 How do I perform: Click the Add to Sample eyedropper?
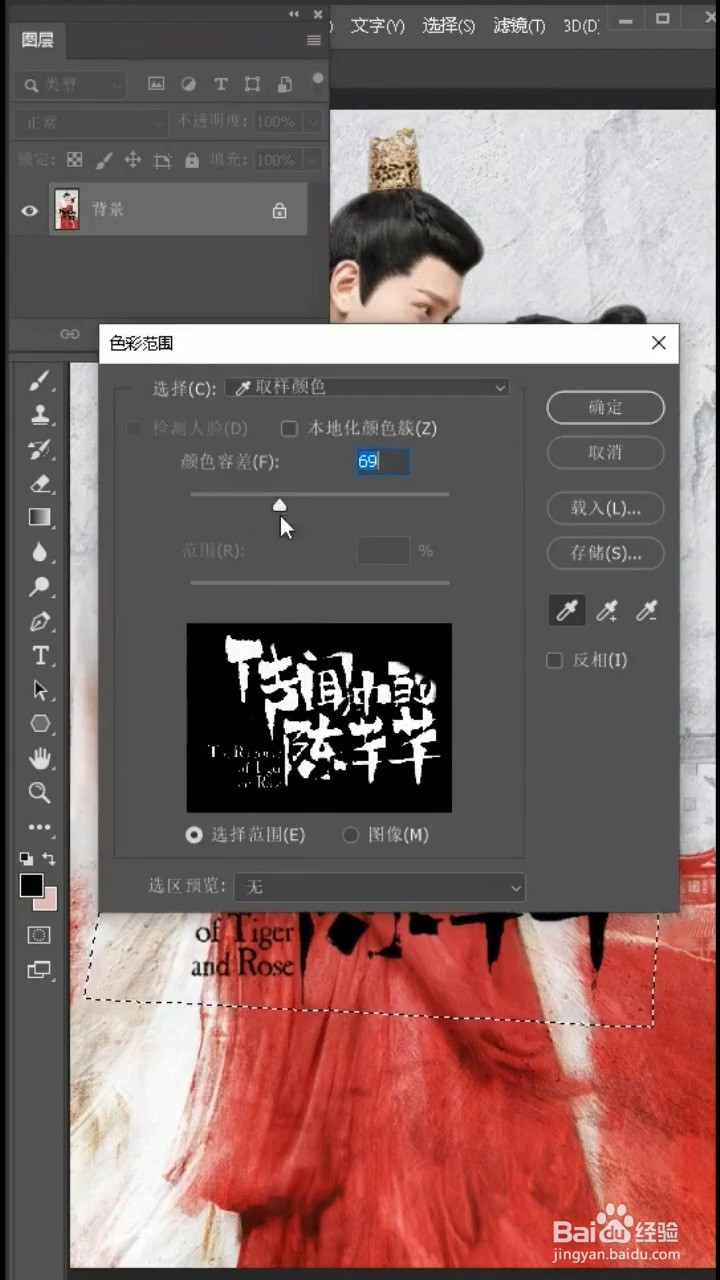pos(607,611)
